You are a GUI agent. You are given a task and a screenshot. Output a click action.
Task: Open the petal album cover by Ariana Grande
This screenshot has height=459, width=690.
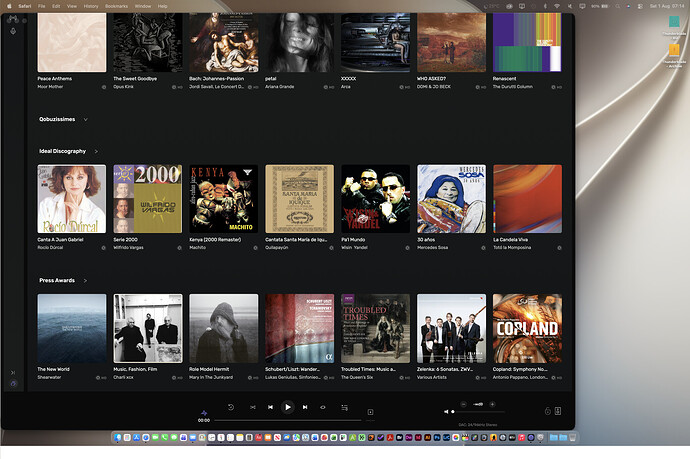click(299, 42)
